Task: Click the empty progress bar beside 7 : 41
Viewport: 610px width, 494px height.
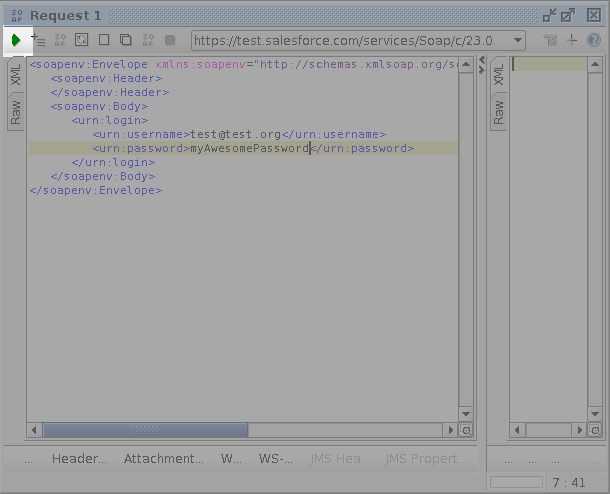Action: 516,482
